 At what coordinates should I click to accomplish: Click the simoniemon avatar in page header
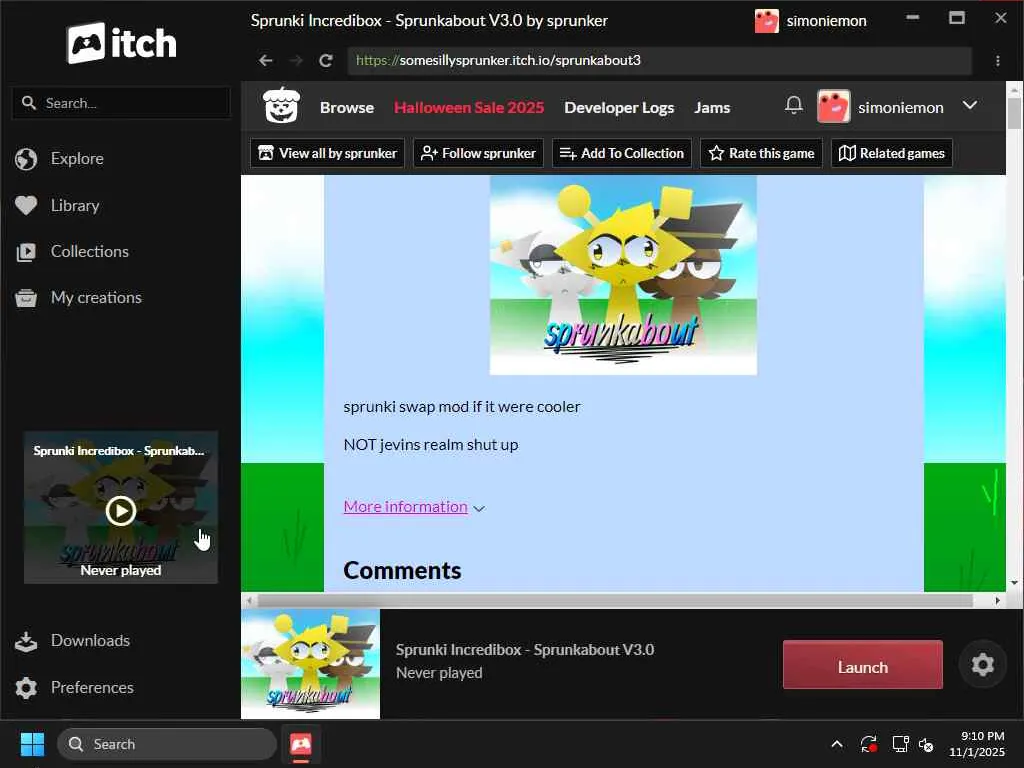click(x=833, y=106)
